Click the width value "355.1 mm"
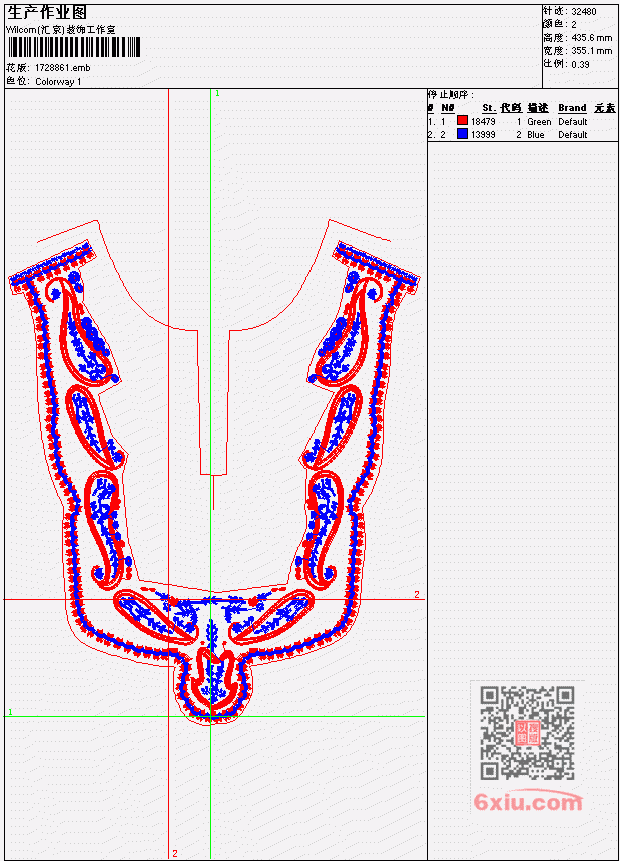620x861 pixels. point(592,51)
